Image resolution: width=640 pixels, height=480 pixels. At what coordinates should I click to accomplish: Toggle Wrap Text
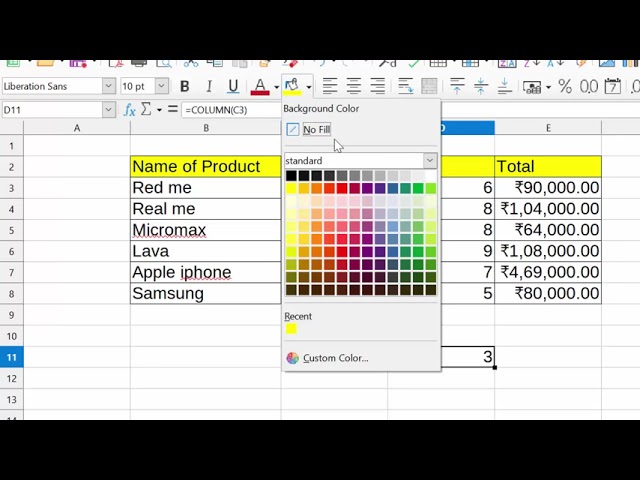click(x=405, y=87)
